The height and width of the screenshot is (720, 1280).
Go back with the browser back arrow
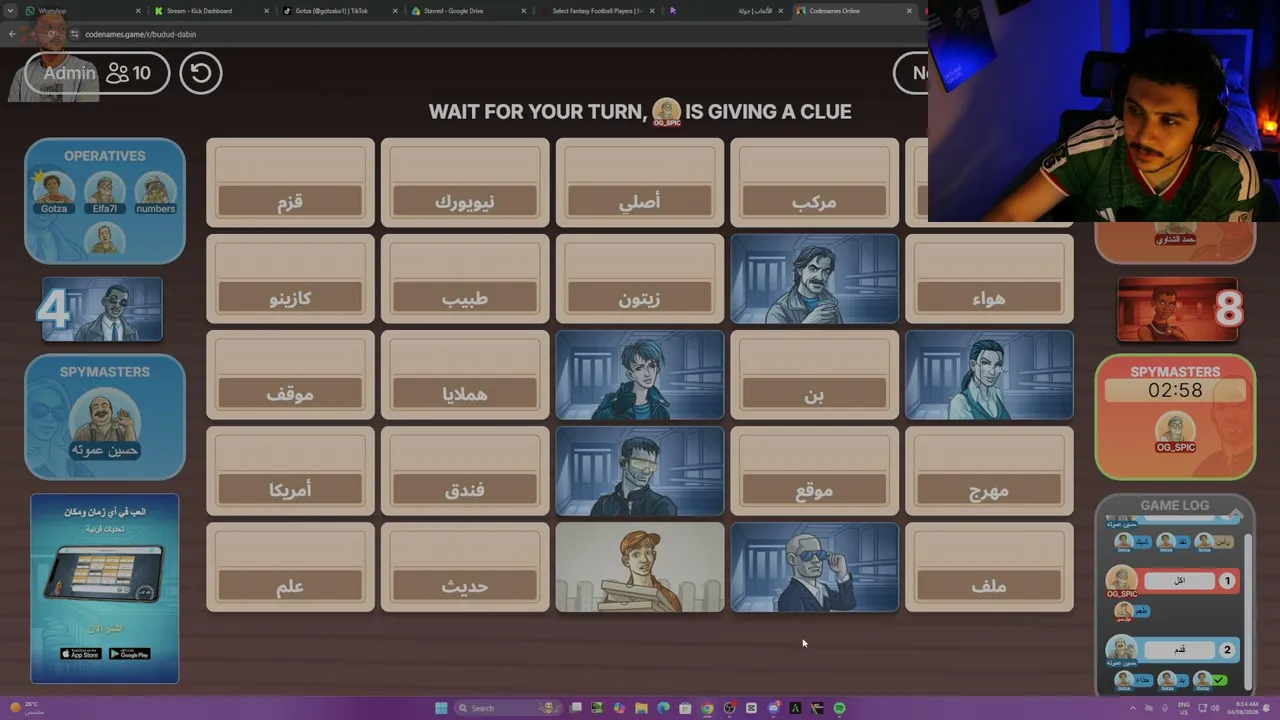click(12, 34)
